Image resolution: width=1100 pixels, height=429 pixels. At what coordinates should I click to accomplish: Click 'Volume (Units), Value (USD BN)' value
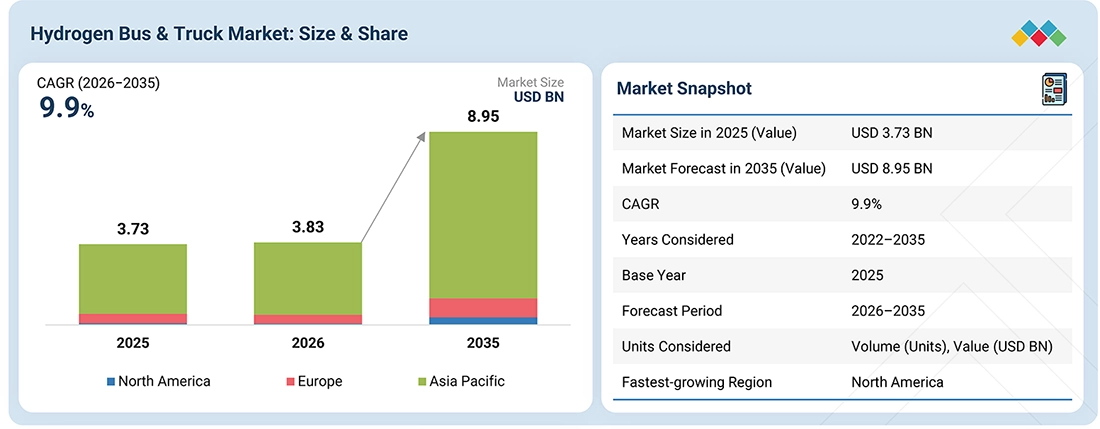pyautogui.click(x=952, y=346)
